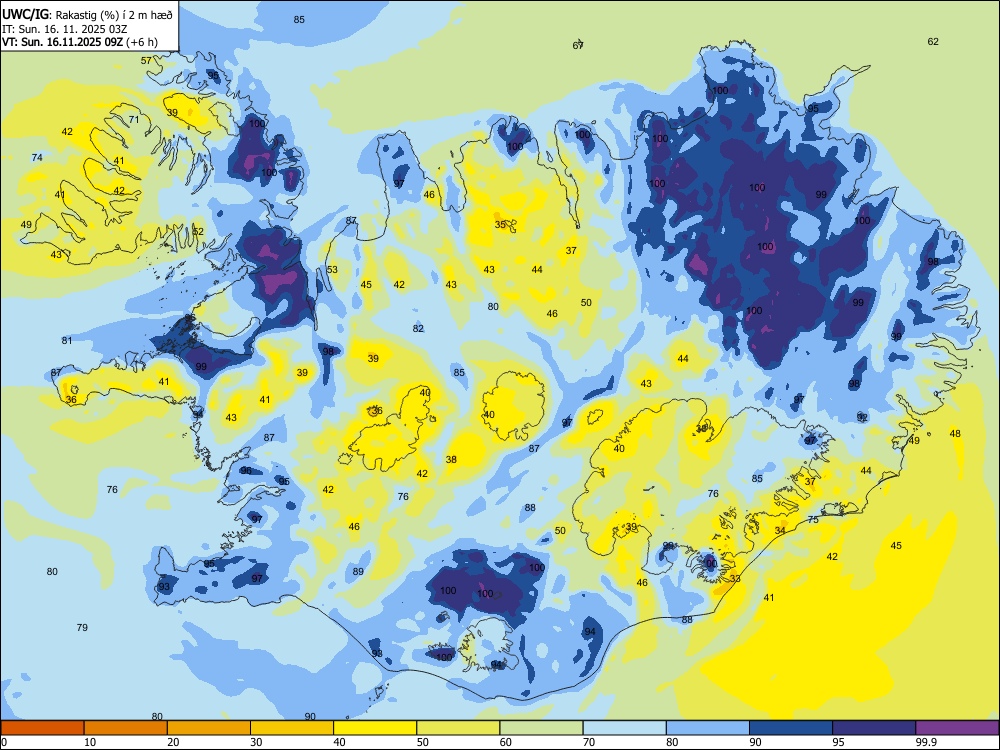
Task: Pick the yellow-green 50–60 legend swatch
Action: click(458, 728)
